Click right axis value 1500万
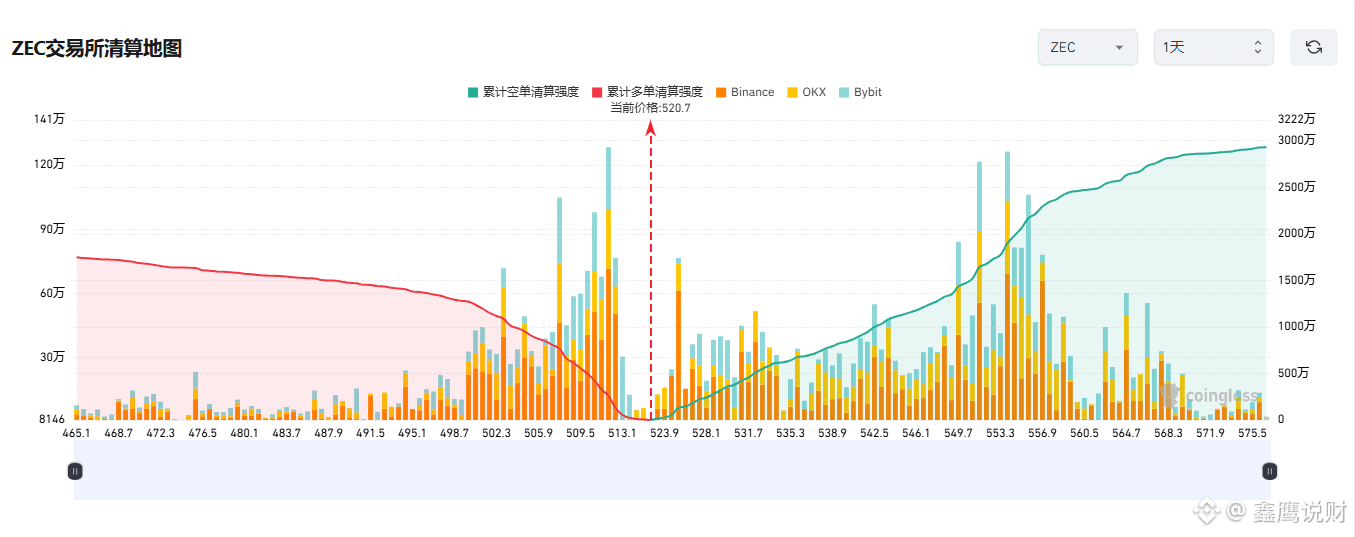1355x537 pixels. pos(1297,280)
